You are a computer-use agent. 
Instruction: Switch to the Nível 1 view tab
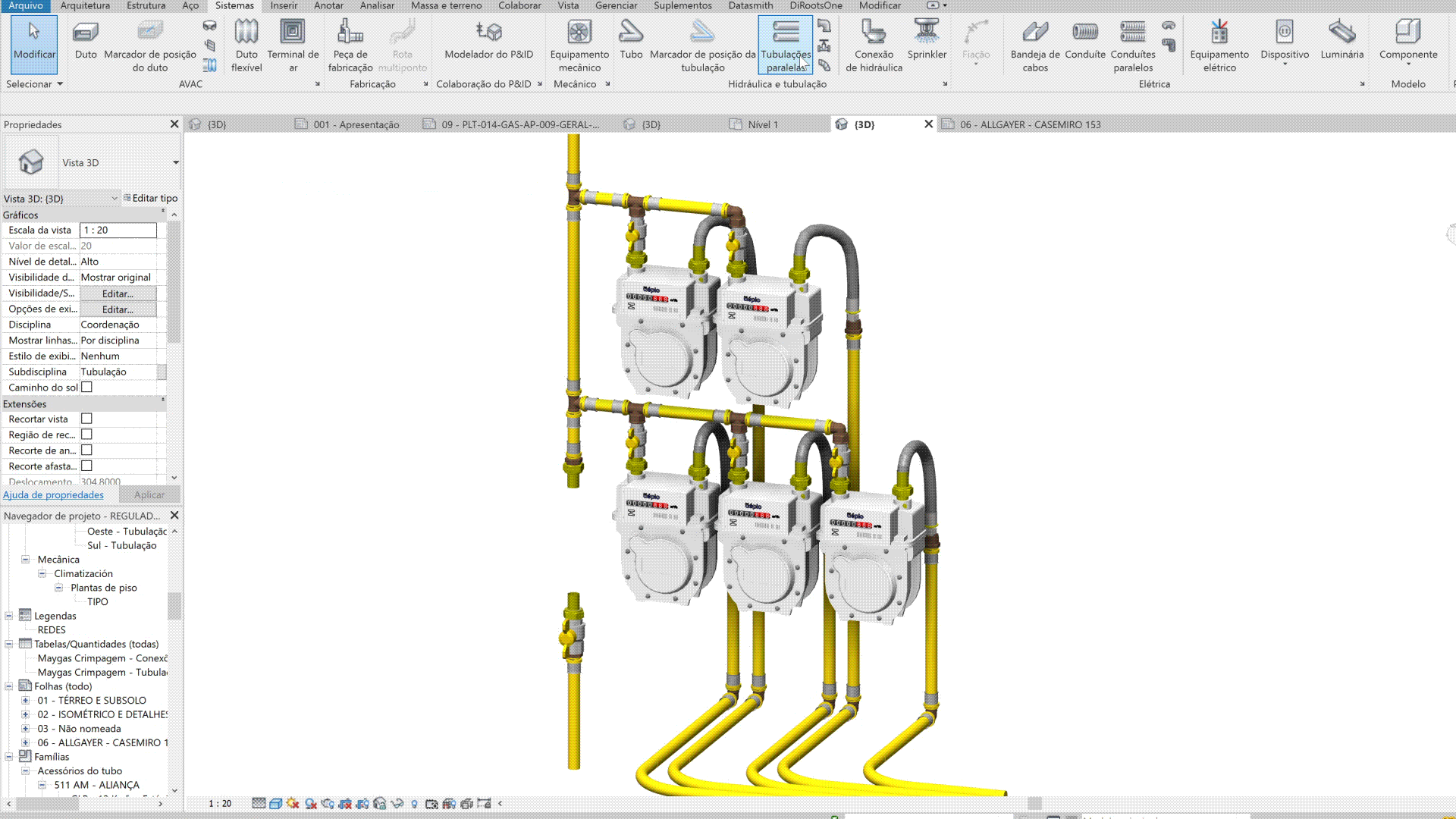pos(762,124)
